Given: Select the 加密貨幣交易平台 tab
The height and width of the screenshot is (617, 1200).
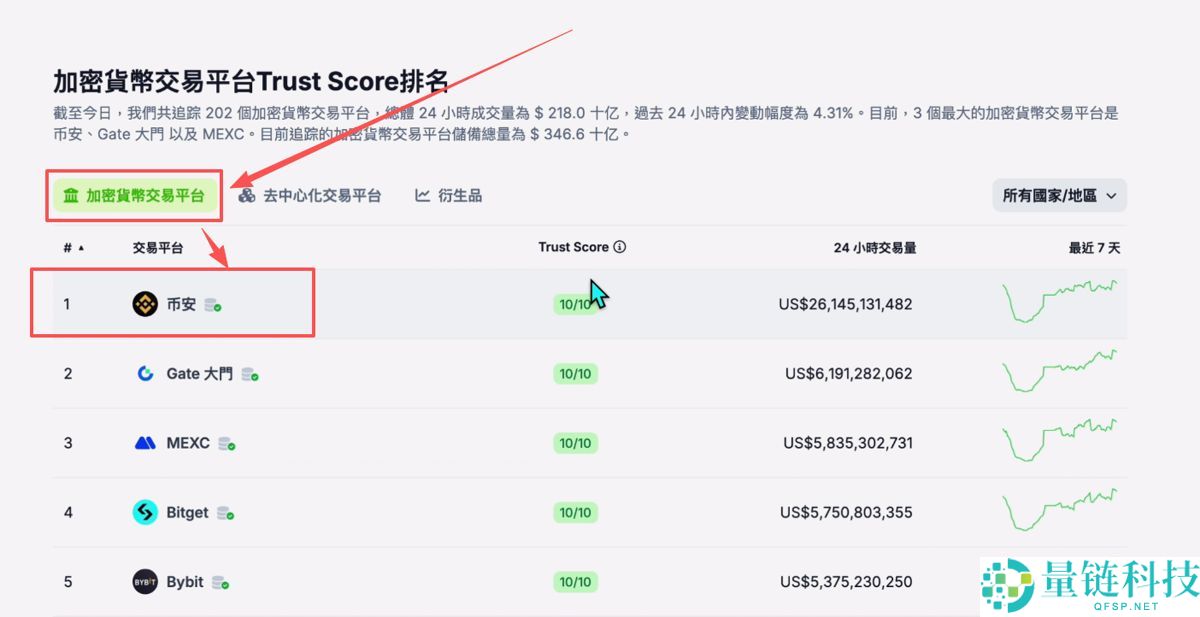Looking at the screenshot, I should pyautogui.click(x=134, y=196).
